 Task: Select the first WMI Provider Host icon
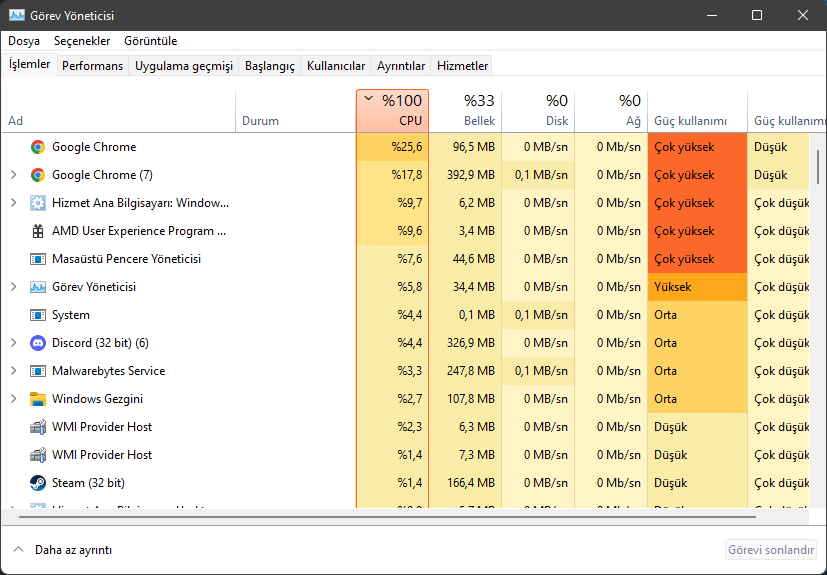tap(37, 427)
